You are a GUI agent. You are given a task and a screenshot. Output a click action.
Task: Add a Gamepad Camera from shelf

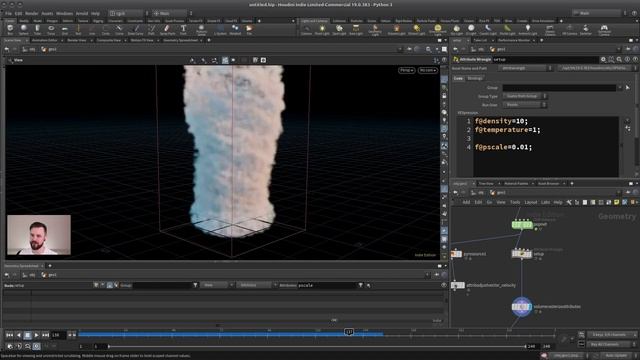click(604, 30)
